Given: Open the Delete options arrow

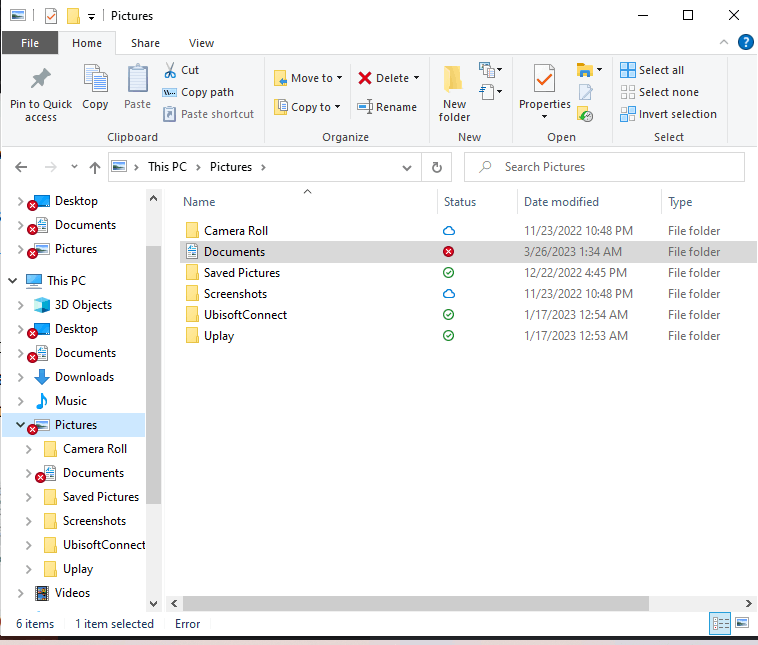Looking at the screenshot, I should click(x=416, y=78).
